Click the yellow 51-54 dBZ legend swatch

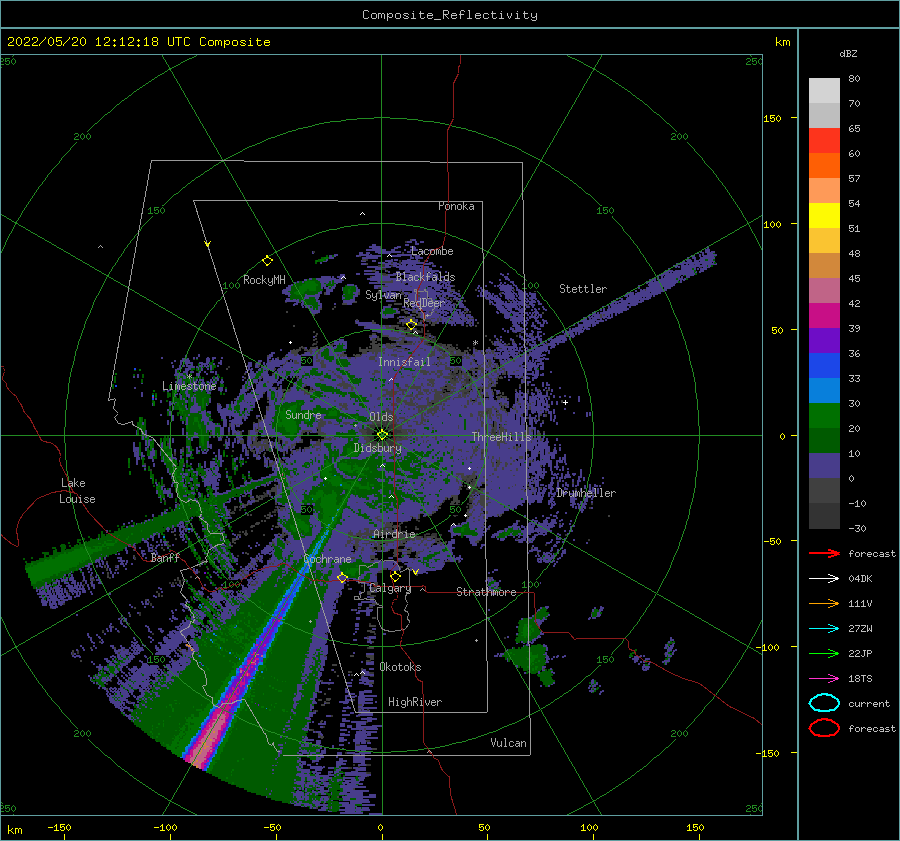tap(824, 216)
